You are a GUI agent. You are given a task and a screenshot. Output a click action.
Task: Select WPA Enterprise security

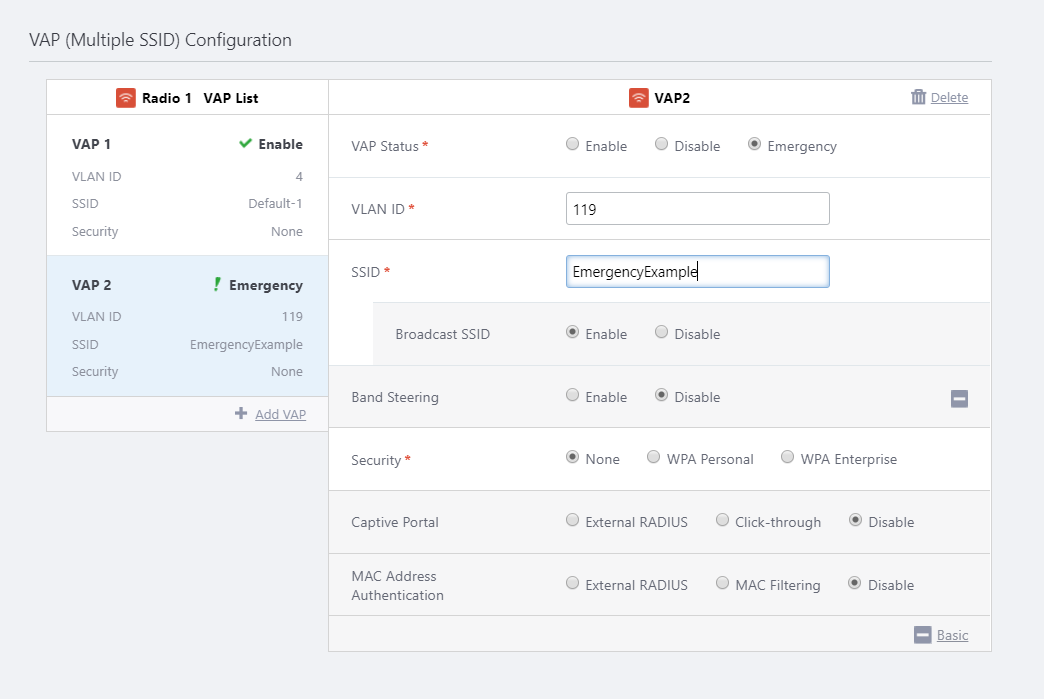click(x=788, y=458)
